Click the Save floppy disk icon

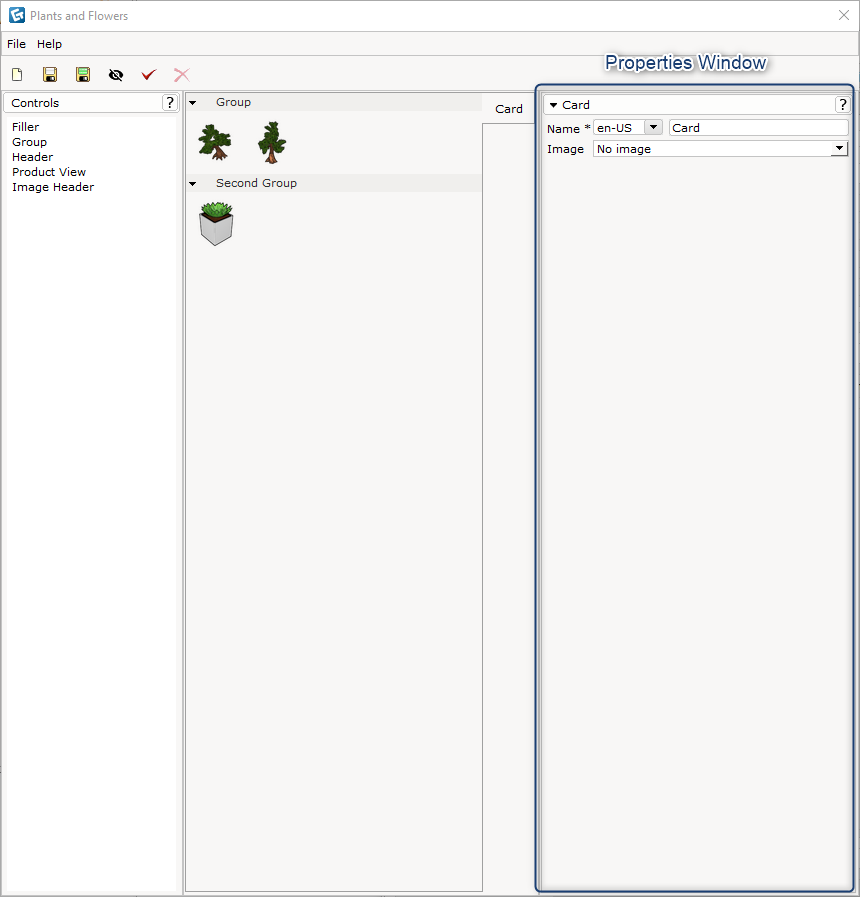(x=50, y=75)
